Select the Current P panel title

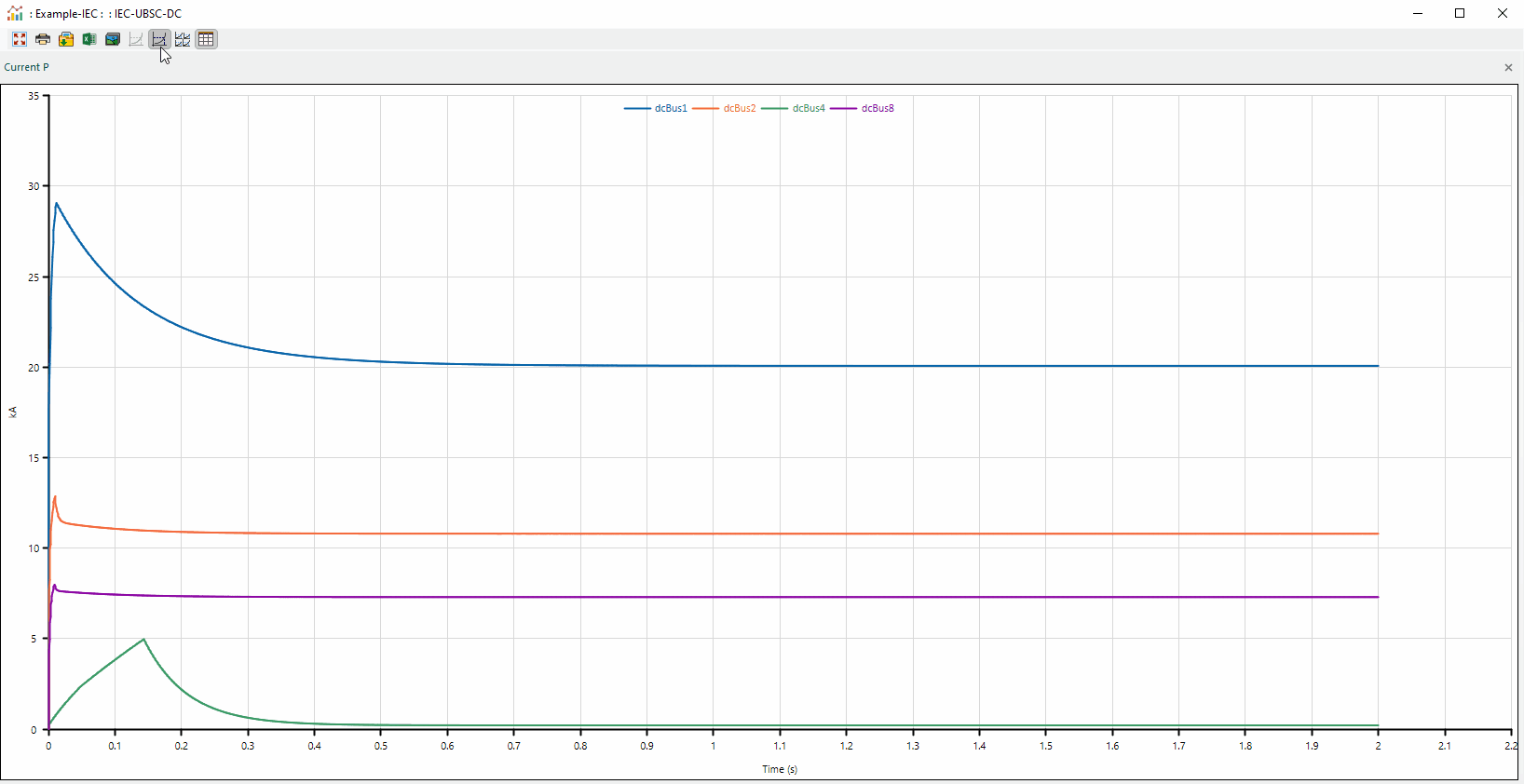[x=26, y=67]
